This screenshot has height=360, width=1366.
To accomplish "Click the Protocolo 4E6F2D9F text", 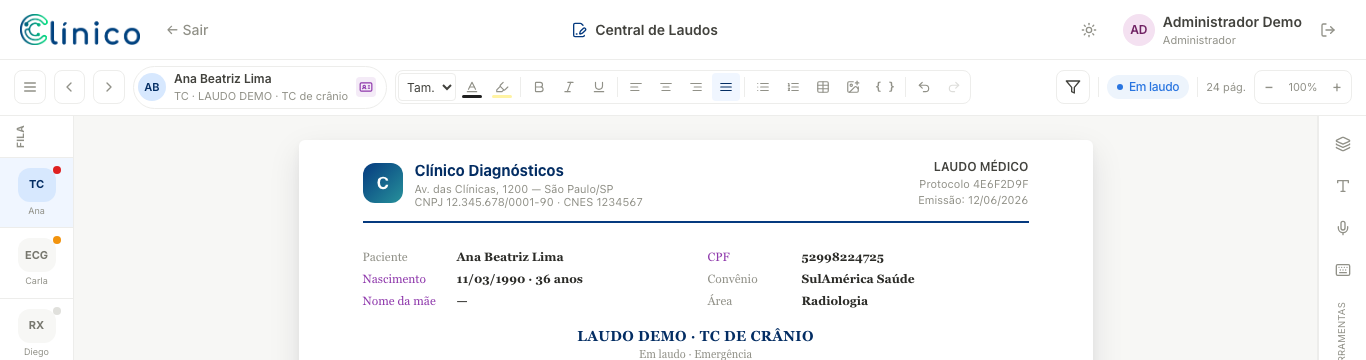I will pyautogui.click(x=974, y=184).
